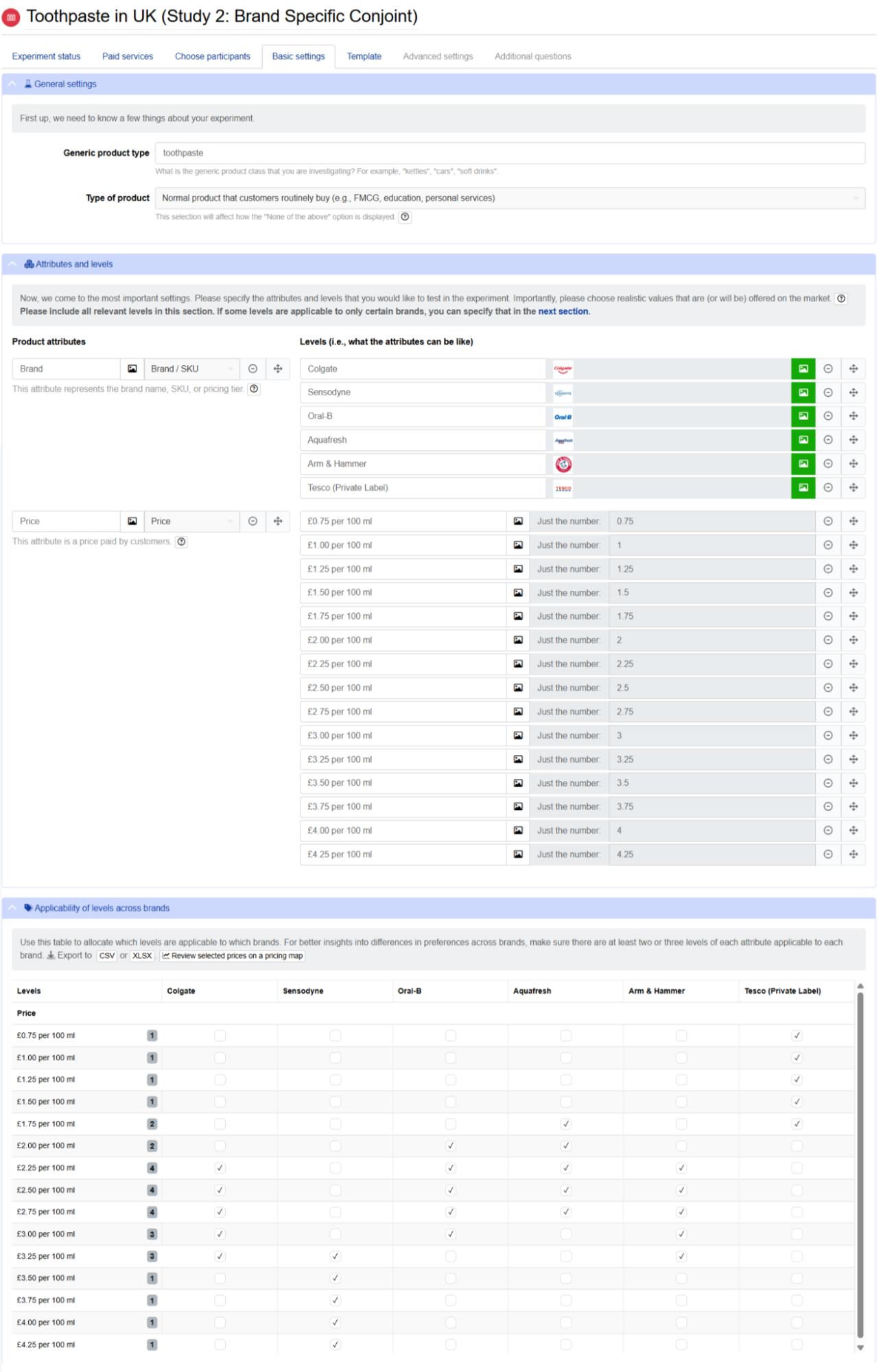The height and width of the screenshot is (1372, 881).
Task: Click the green image button for Aquafresh
Action: [x=803, y=440]
